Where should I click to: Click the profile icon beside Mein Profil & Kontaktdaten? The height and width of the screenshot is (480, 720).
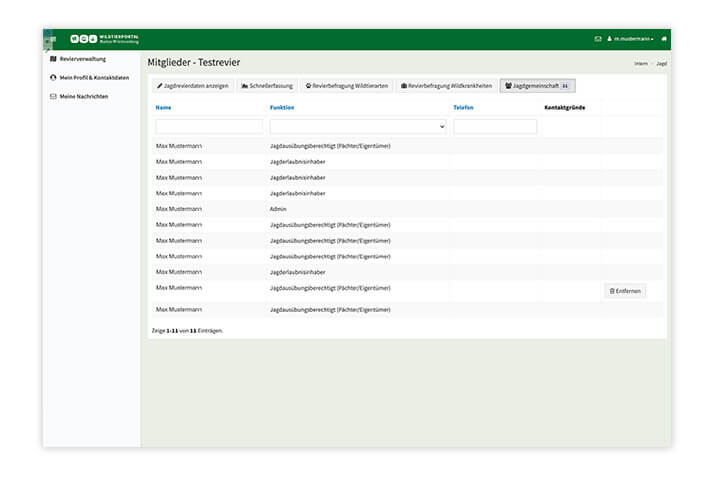click(53, 78)
